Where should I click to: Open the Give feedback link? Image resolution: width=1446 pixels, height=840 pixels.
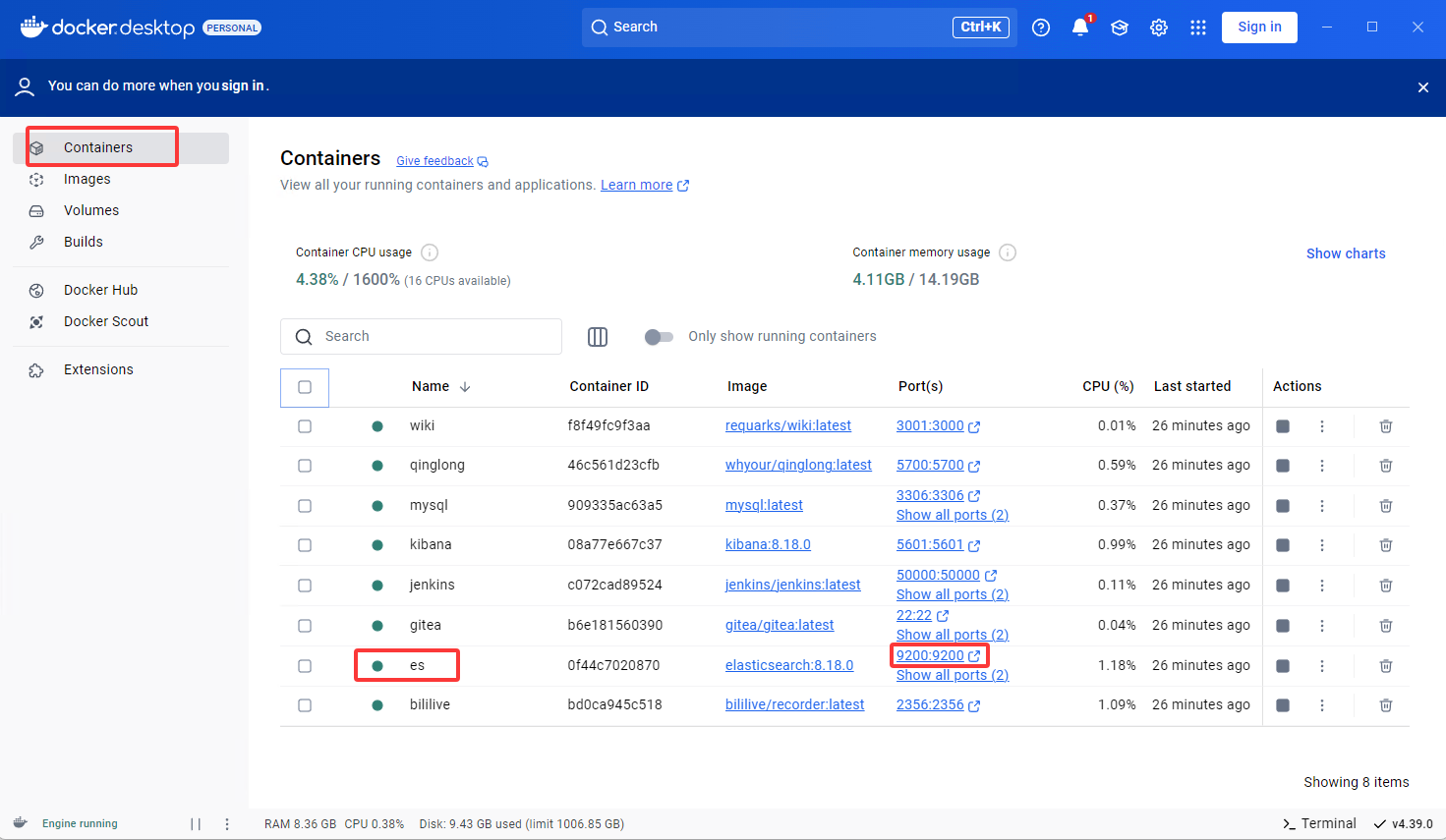coord(442,161)
